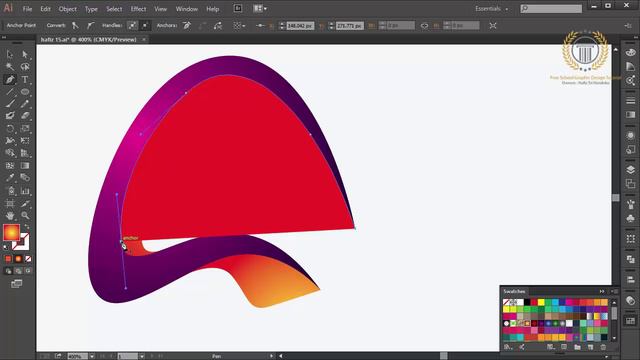Open the Swatches panel flyout menu
The height and width of the screenshot is (360, 640).
614,291
